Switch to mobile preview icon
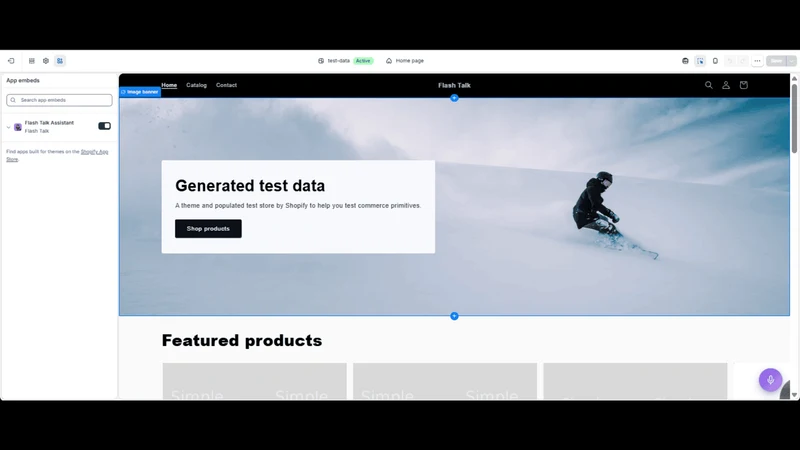Image resolution: width=800 pixels, height=450 pixels. [715, 61]
